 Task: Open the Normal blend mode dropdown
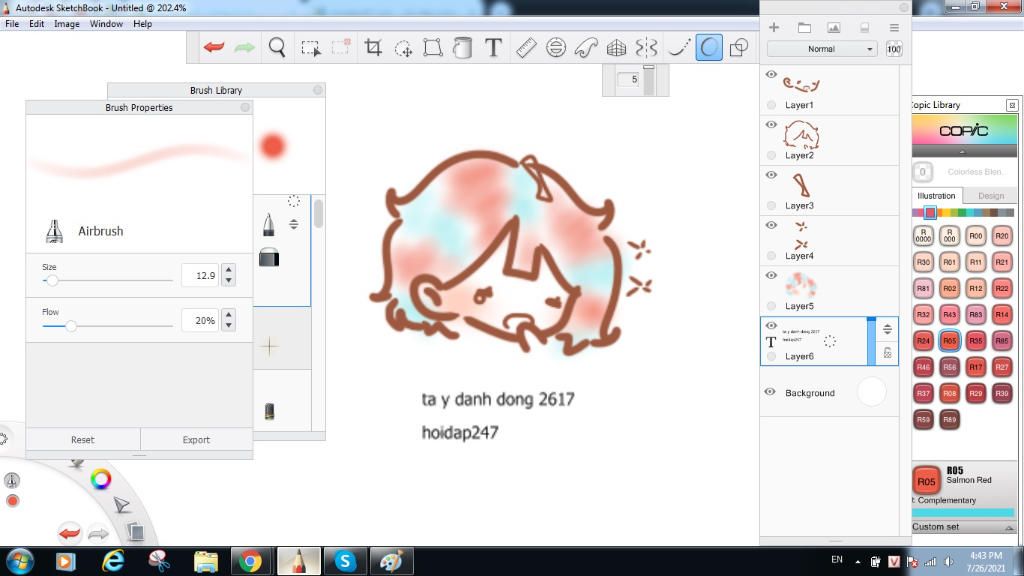click(822, 49)
